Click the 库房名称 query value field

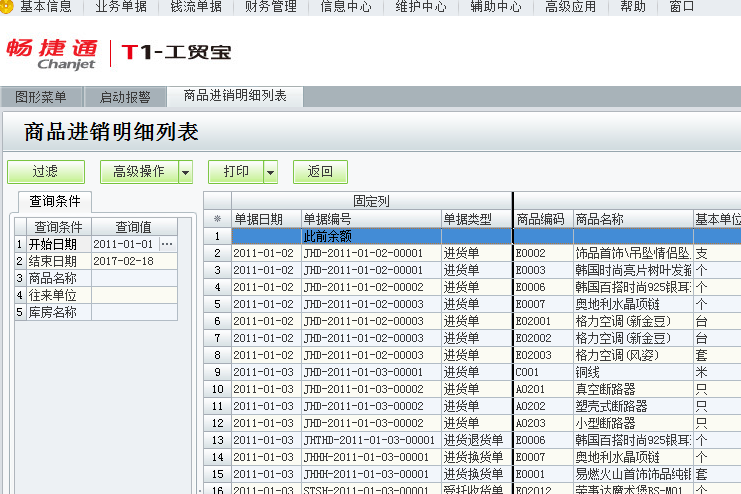134,312
